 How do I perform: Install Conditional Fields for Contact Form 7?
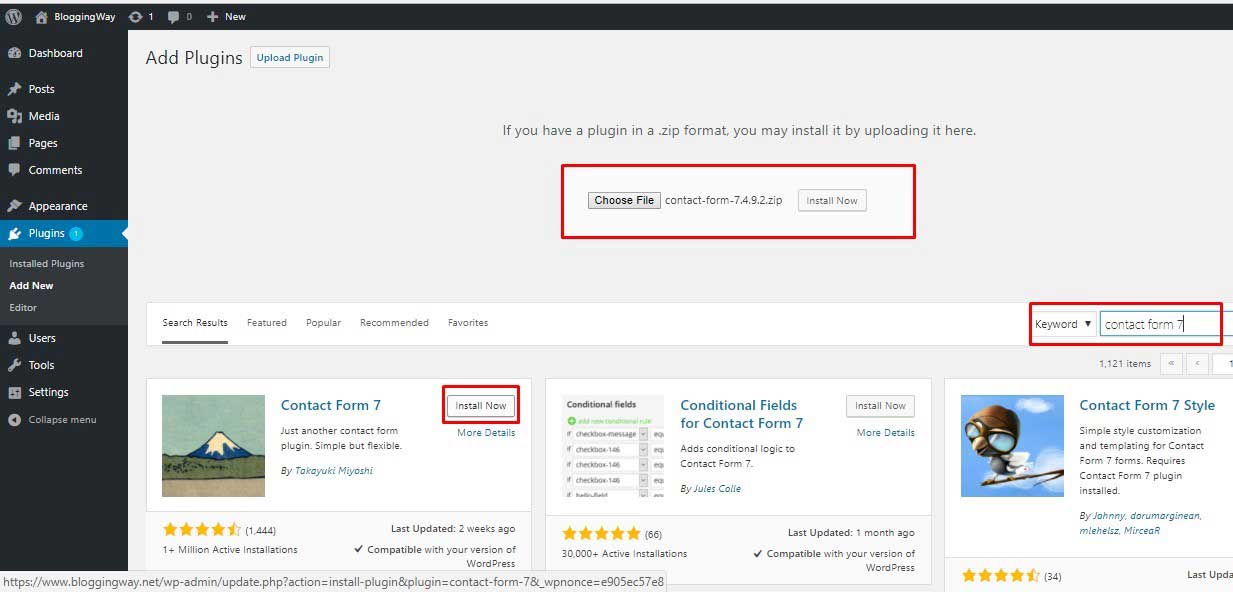(880, 406)
